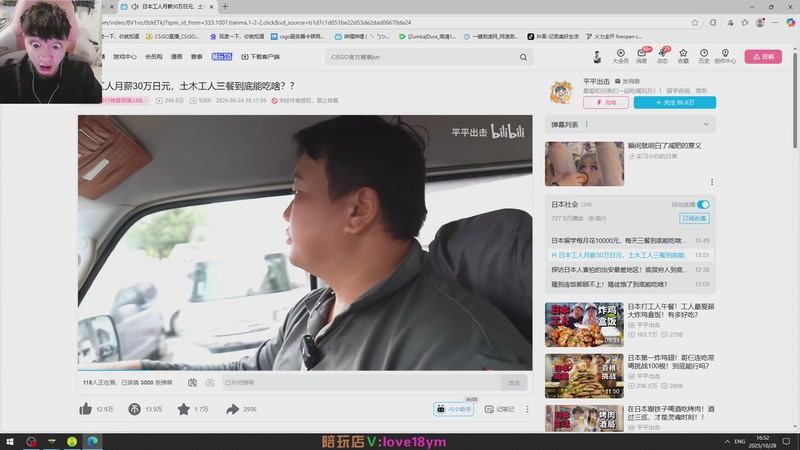Open ad card three-dot menu
The height and width of the screenshot is (450, 800).
712,182
